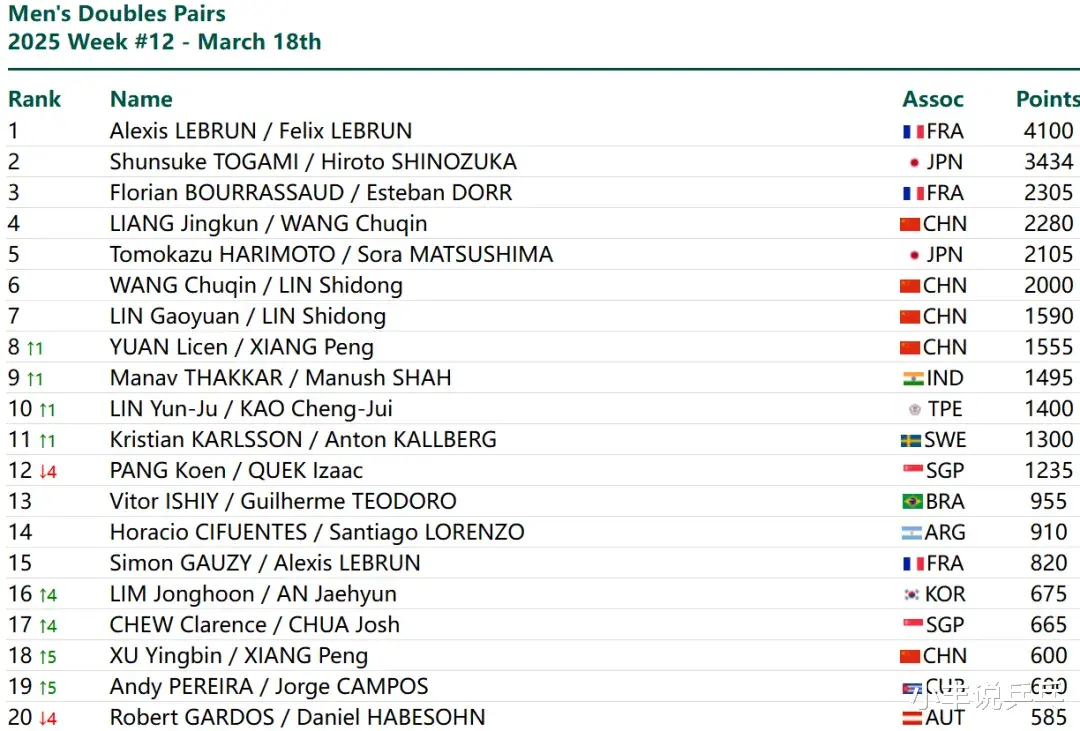
Task: Click the Sweden flag beside KARLSSON / KALLBERG
Action: point(911,440)
